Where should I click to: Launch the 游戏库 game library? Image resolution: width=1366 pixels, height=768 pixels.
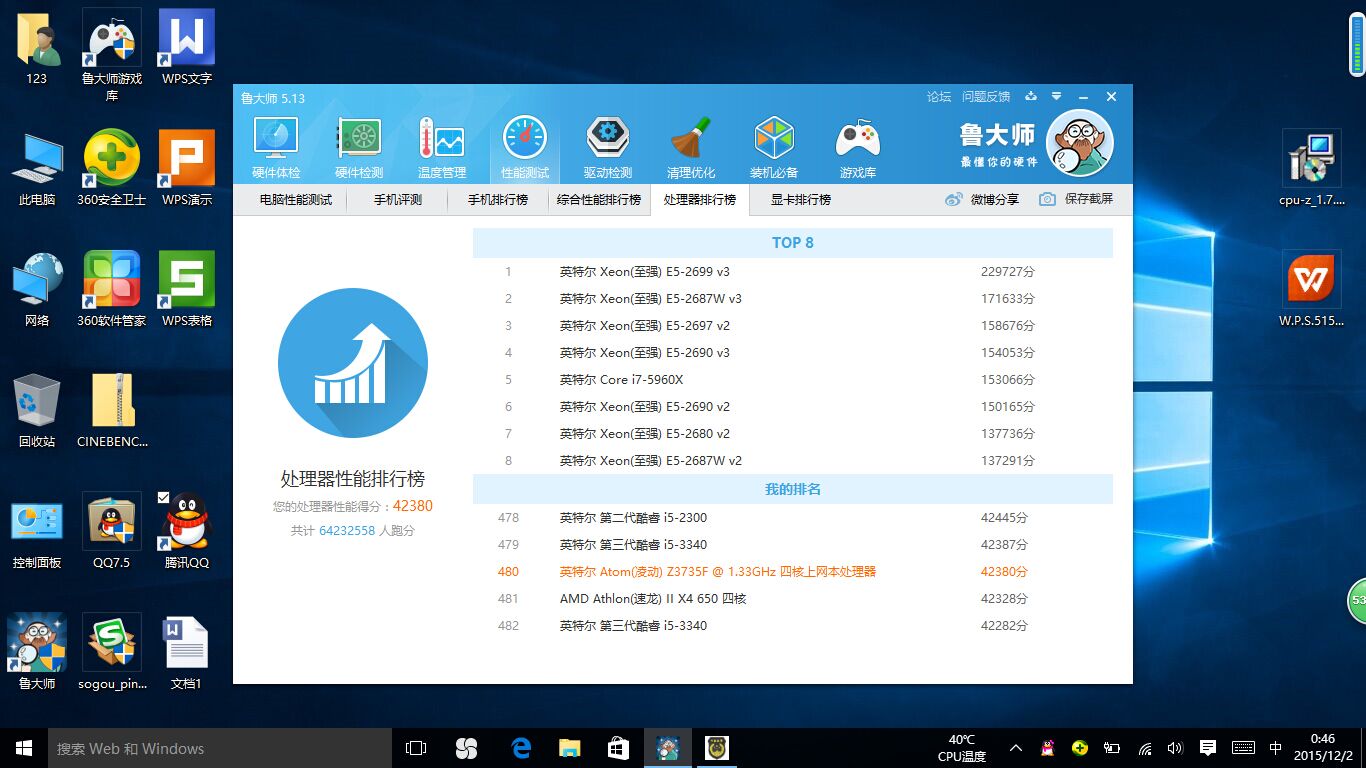pos(856,145)
